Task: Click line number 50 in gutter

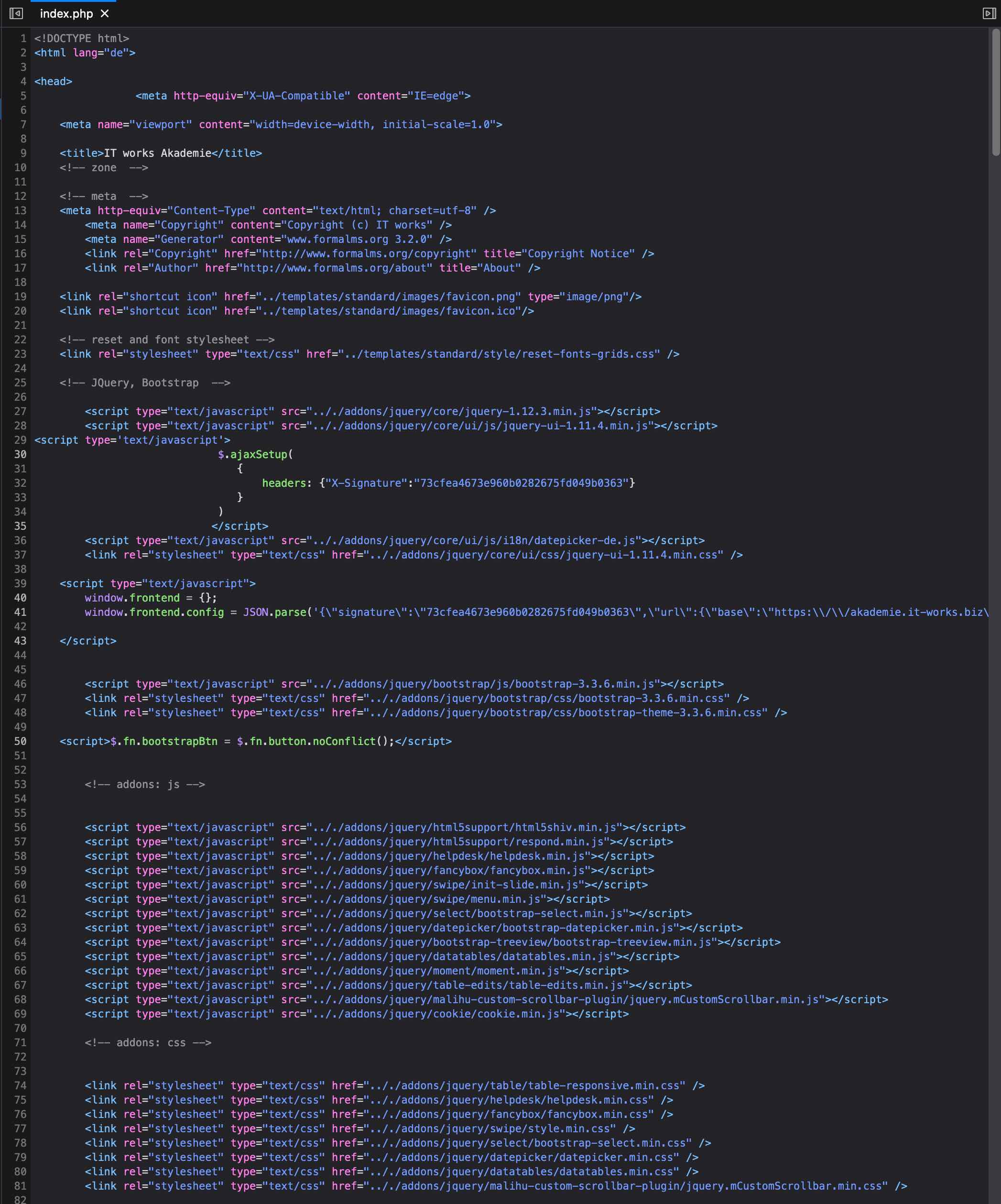Action: tap(20, 741)
